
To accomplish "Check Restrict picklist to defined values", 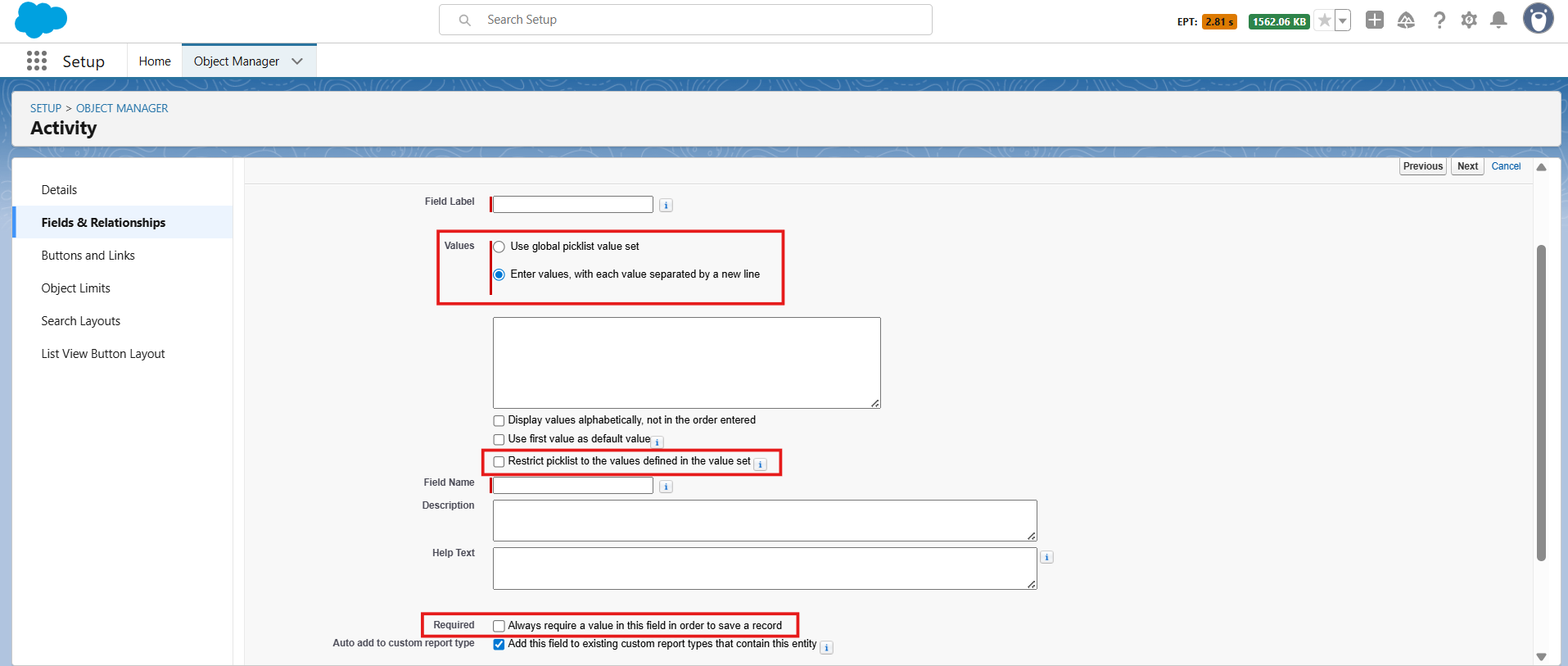I will [x=499, y=461].
